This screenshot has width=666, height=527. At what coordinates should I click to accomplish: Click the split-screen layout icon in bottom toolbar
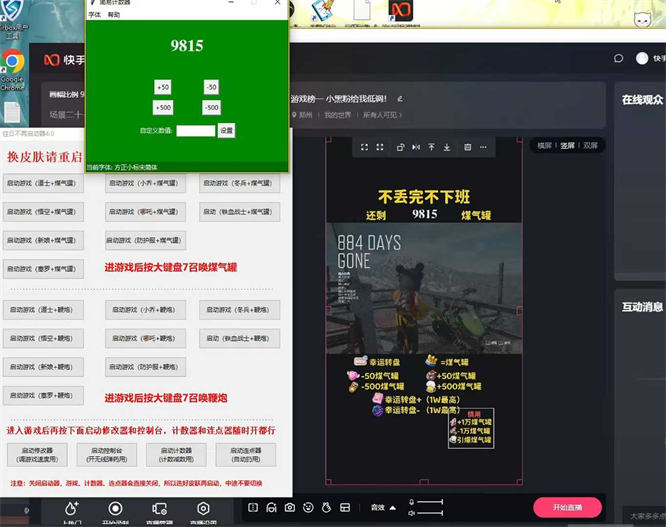coord(253,507)
